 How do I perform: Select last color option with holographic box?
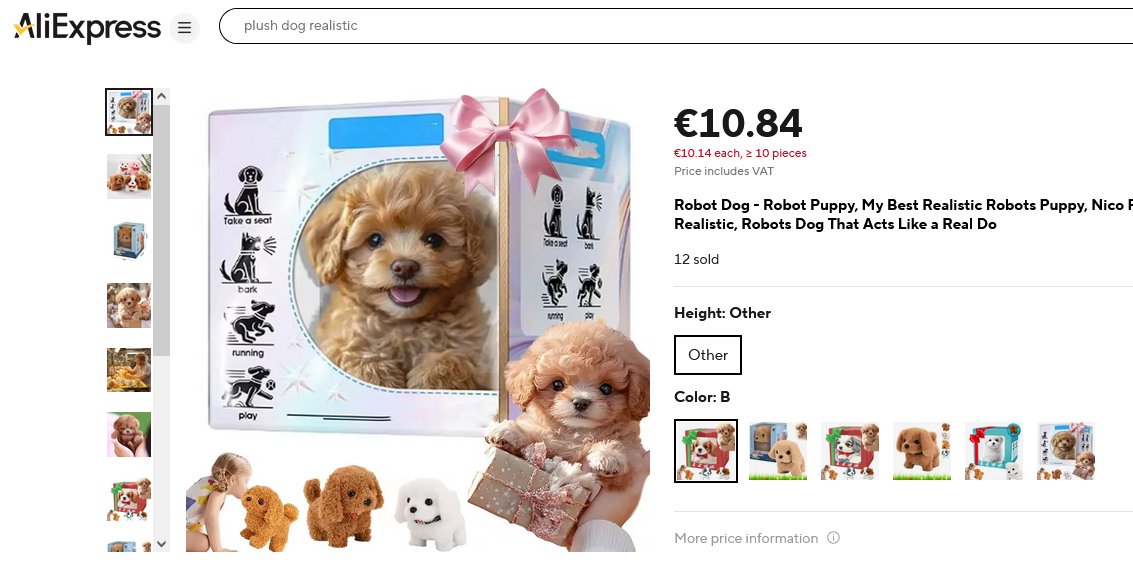[1066, 451]
